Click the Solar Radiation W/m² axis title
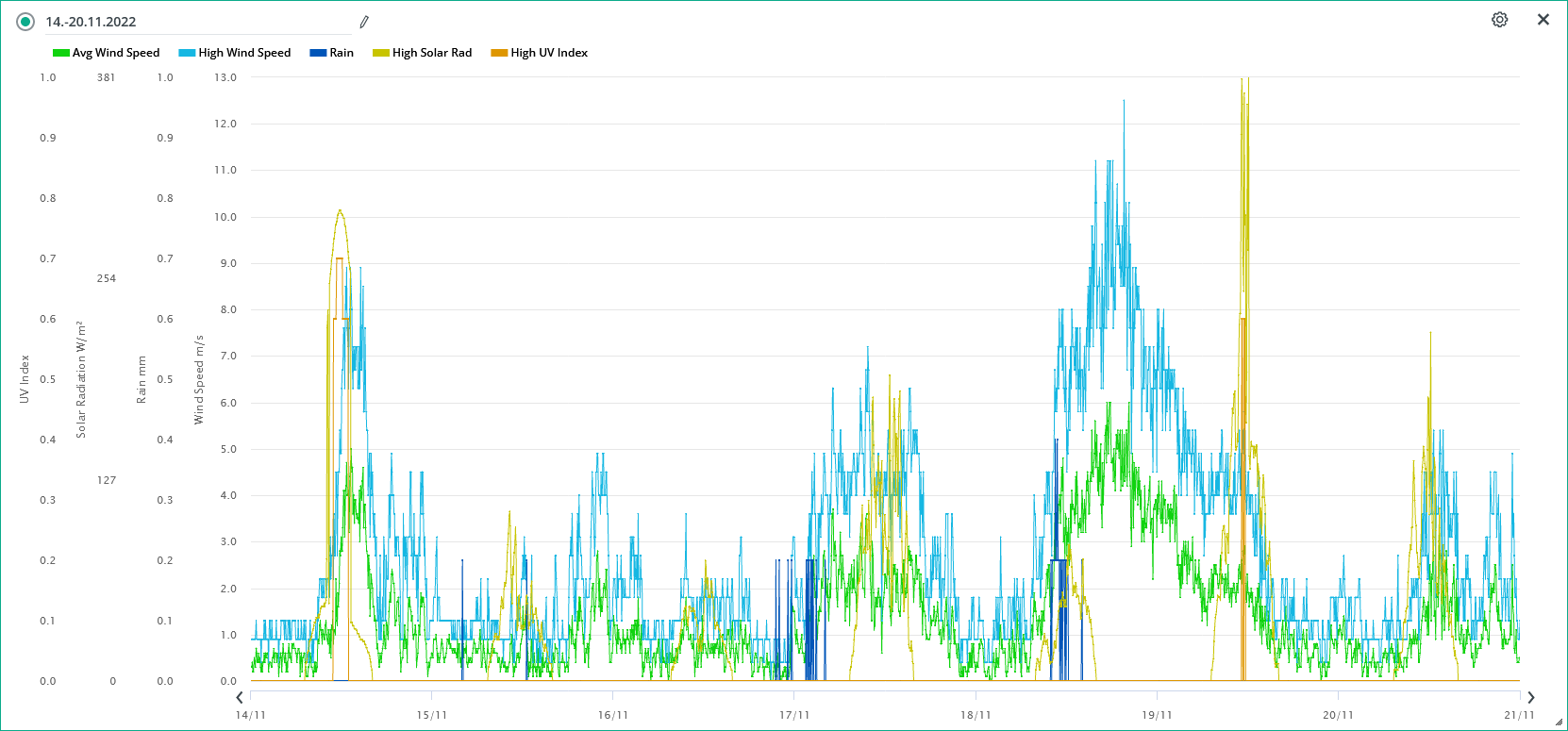Viewport: 1568px width, 731px height. (81, 379)
